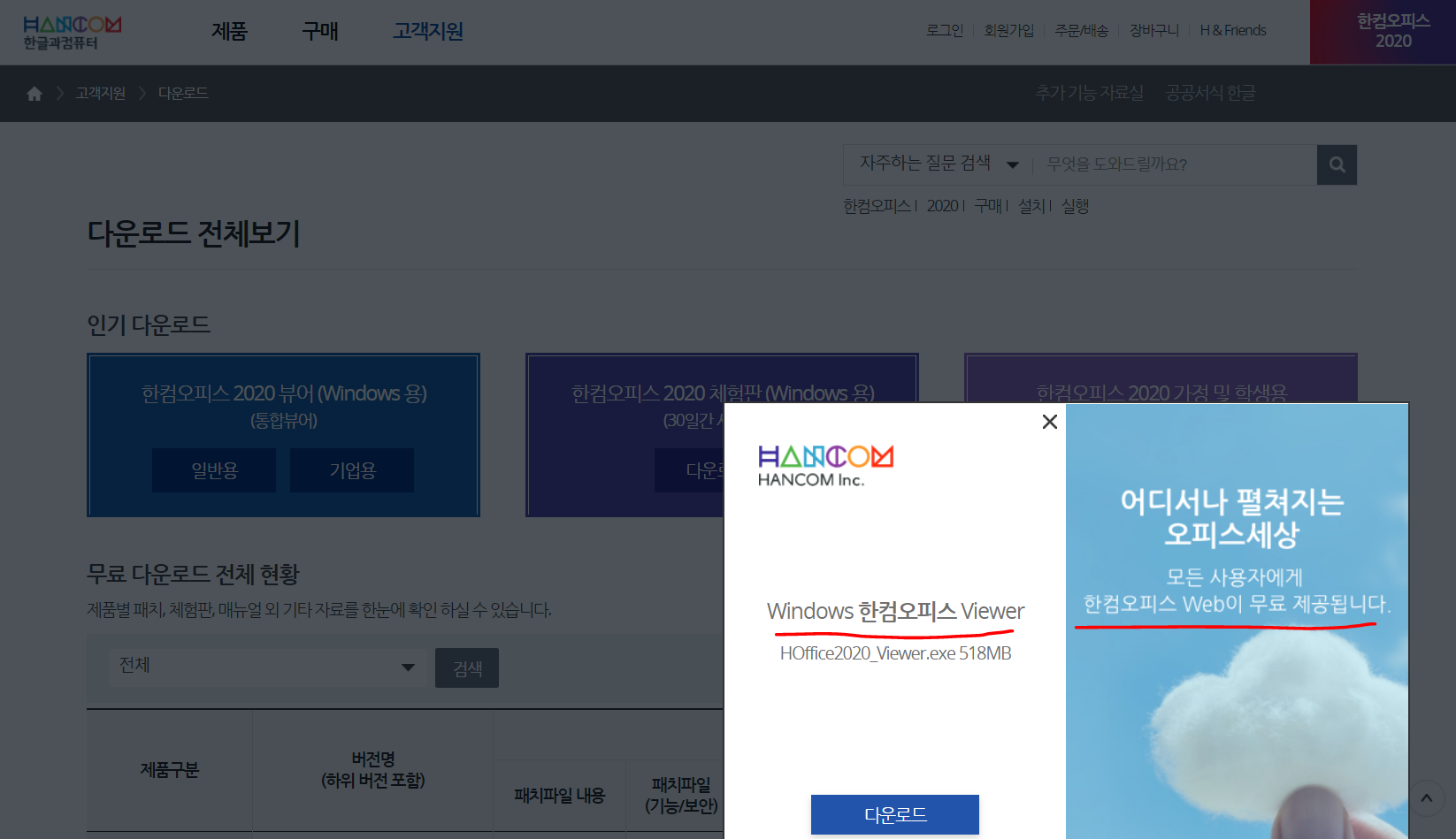Screen dimensions: 1456x839
Task: Click 2020 keyword link
Action: coord(943,206)
